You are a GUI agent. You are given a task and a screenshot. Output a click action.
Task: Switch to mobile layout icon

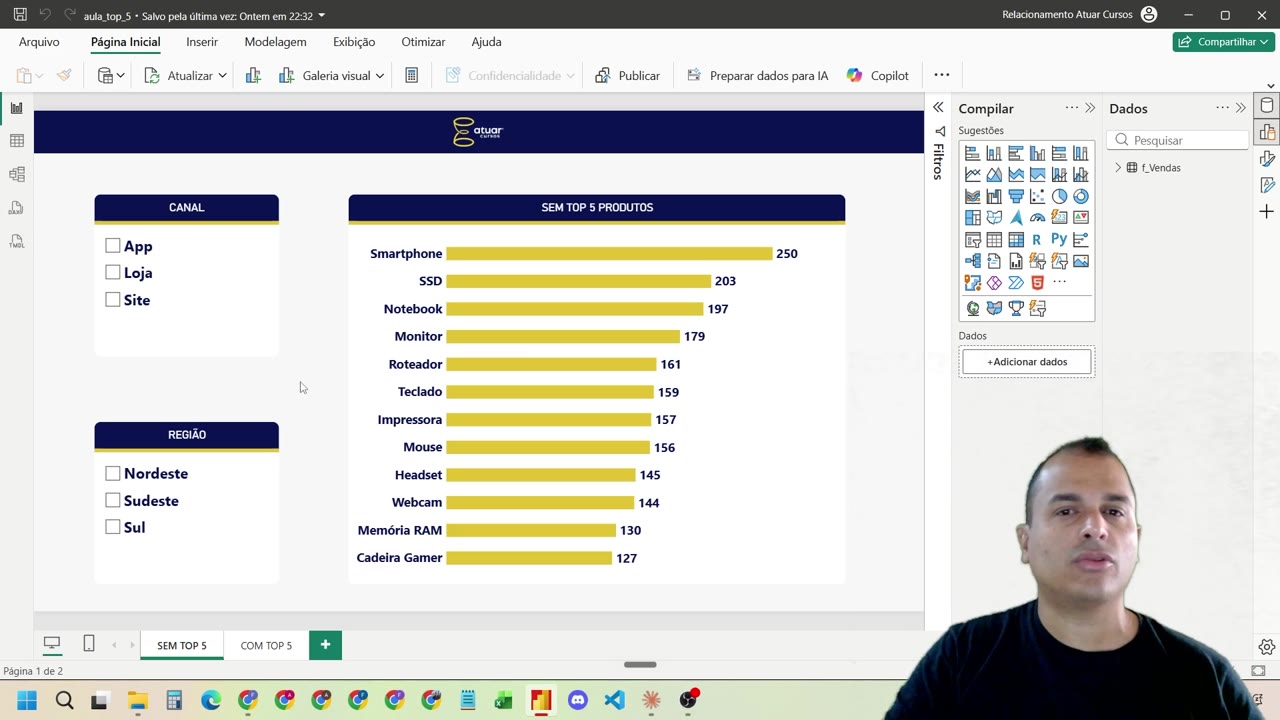(89, 644)
